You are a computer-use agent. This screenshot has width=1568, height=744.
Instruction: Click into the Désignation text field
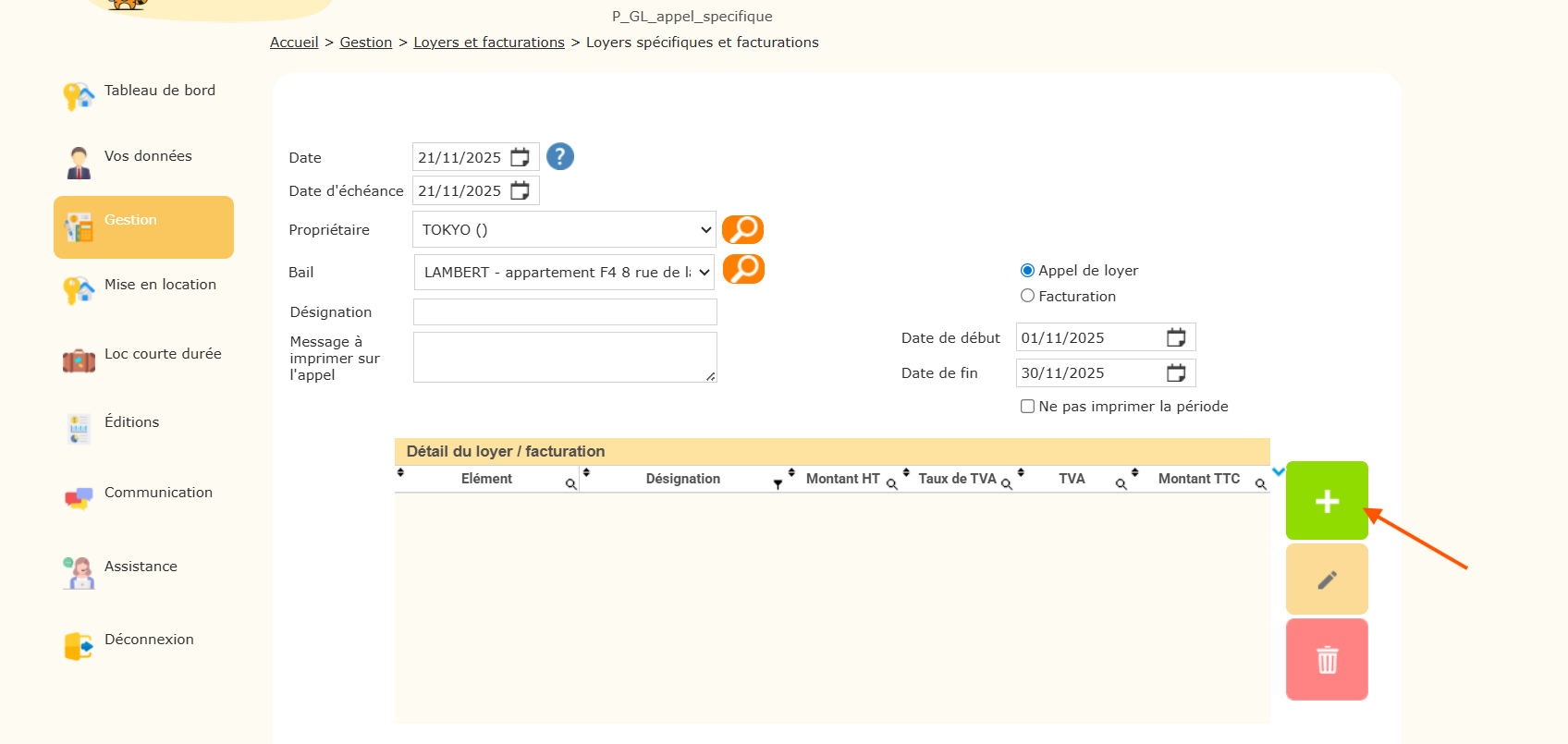coord(565,312)
